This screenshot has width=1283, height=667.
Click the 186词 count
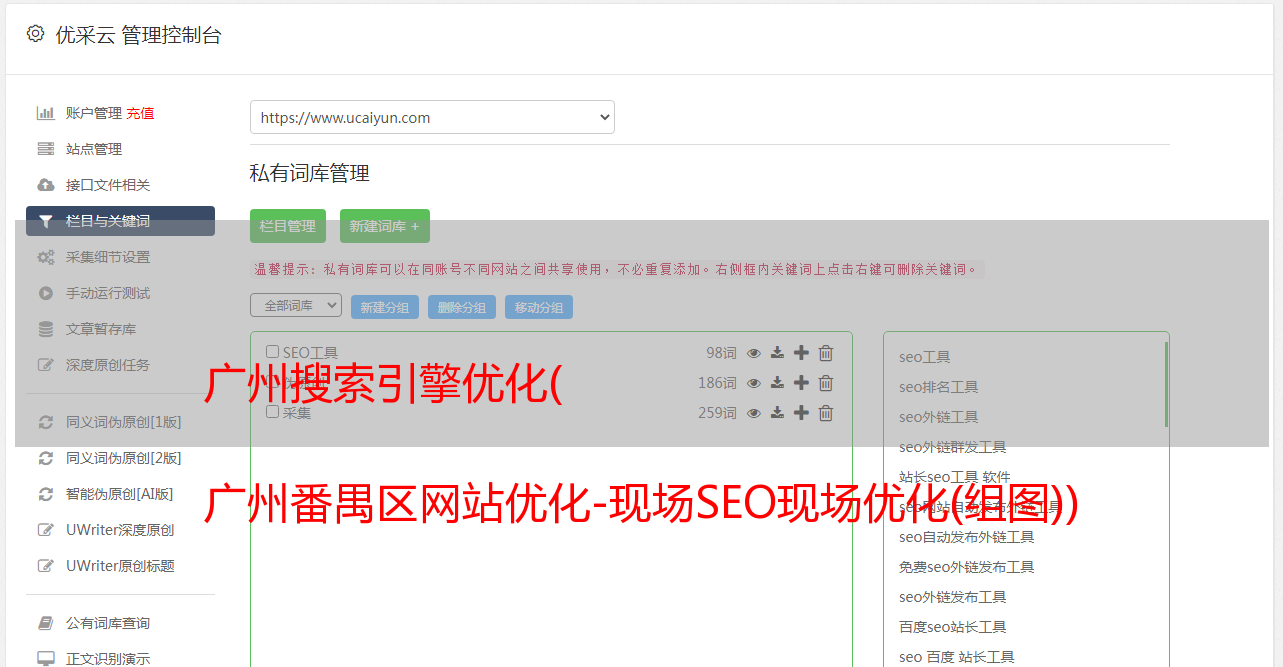click(717, 383)
